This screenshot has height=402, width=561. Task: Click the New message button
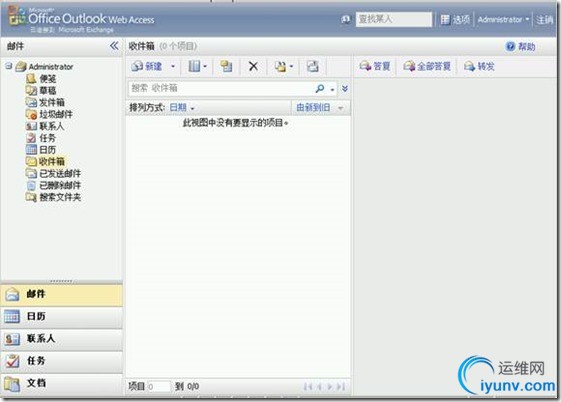(147, 66)
